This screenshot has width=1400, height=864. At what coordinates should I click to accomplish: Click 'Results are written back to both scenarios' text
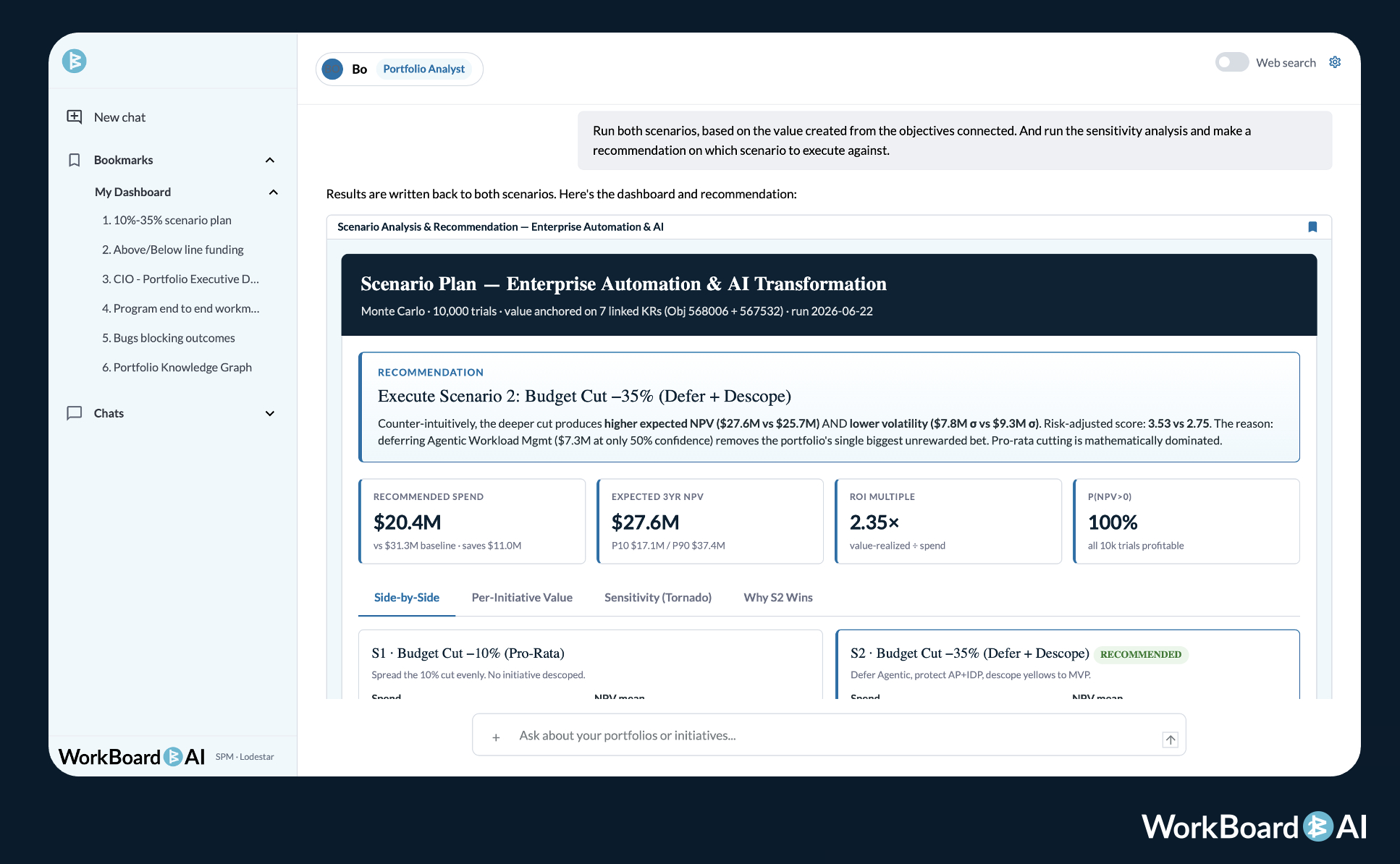pyautogui.click(x=561, y=194)
